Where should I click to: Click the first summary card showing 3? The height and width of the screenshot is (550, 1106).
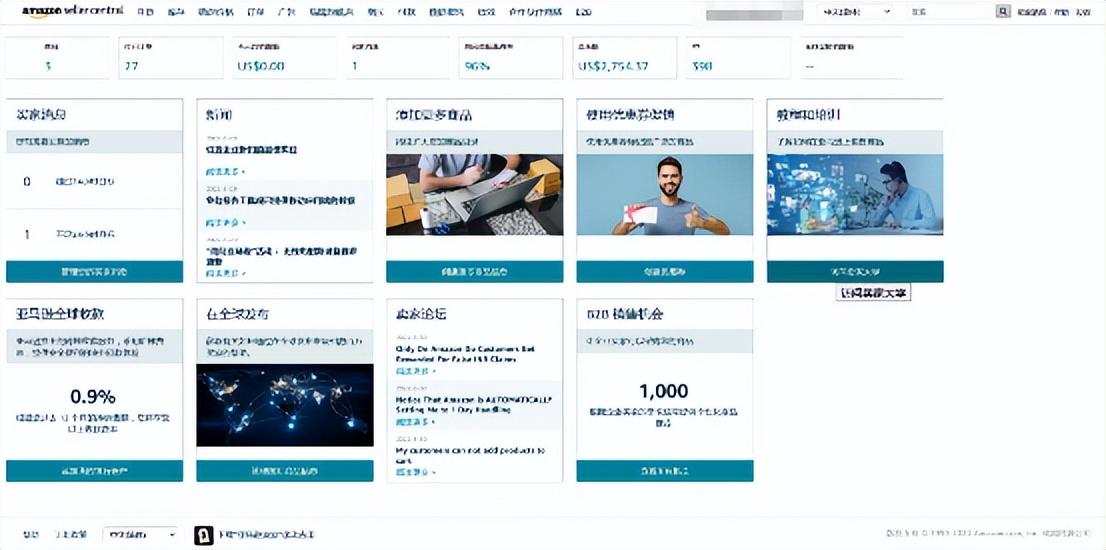(x=57, y=58)
